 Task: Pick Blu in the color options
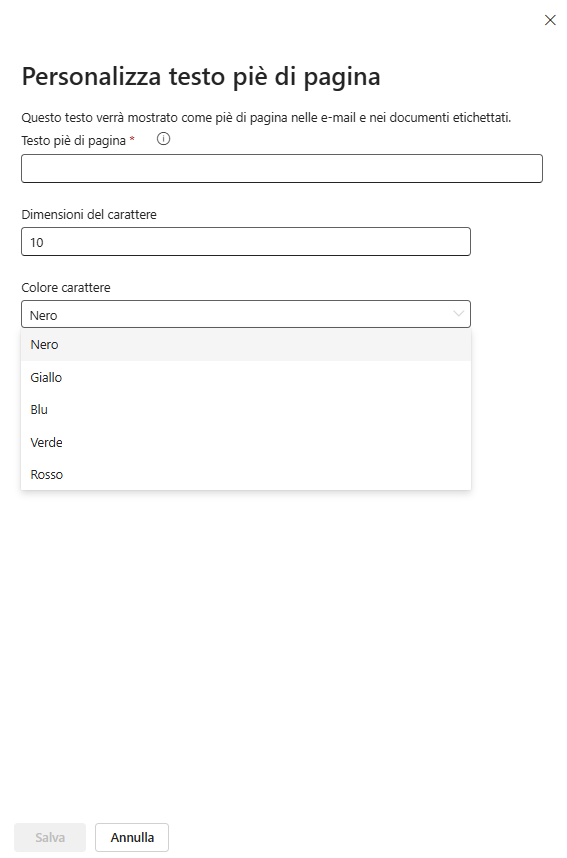[246, 410]
